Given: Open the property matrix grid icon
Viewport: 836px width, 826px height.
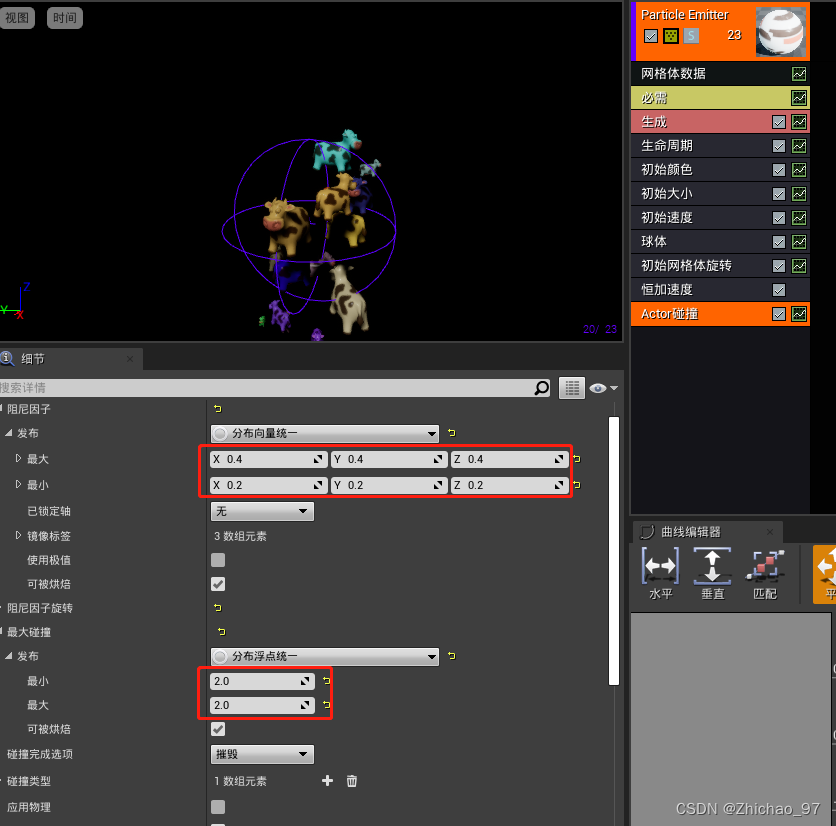Looking at the screenshot, I should 572,388.
